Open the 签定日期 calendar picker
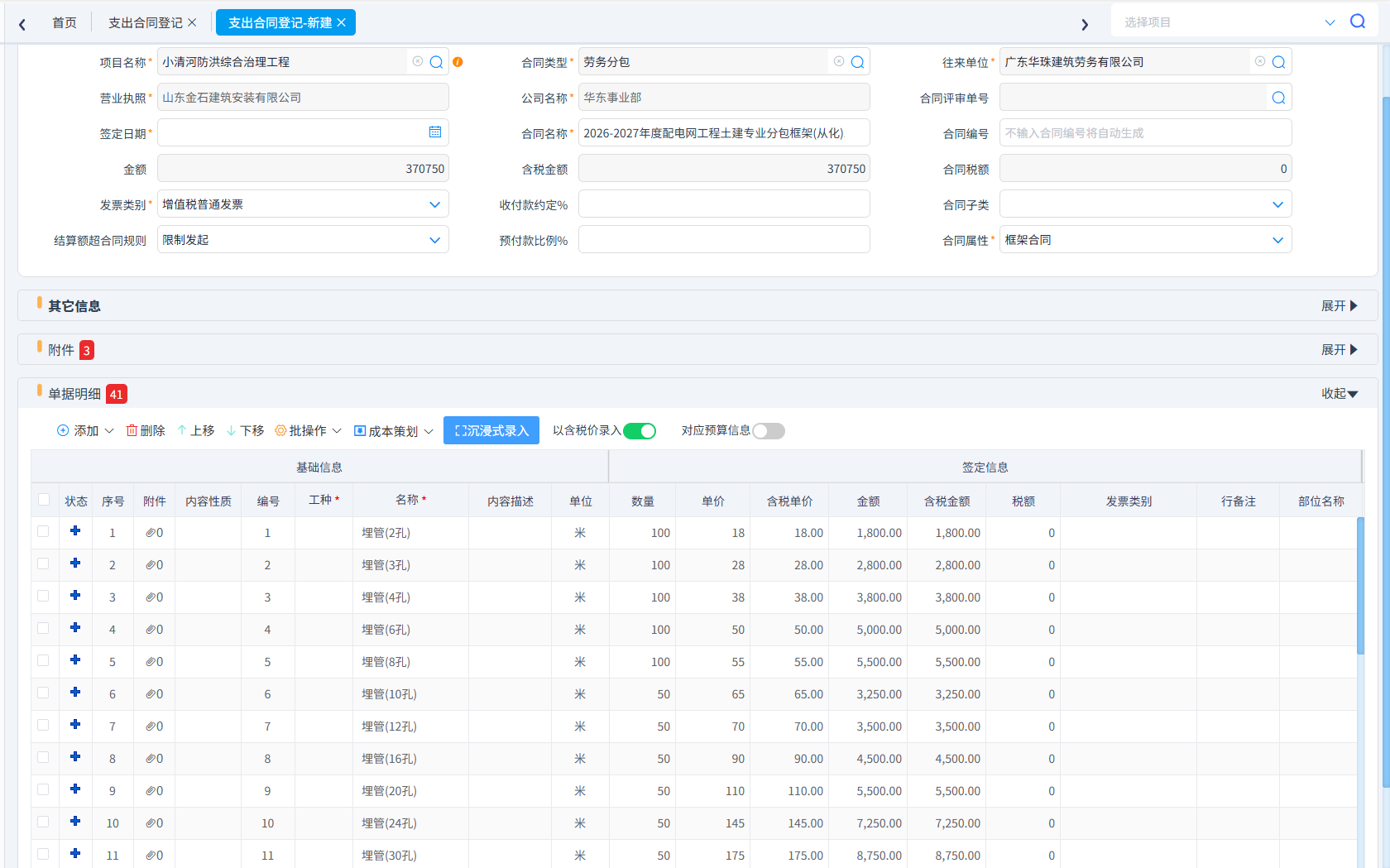Screen dimensions: 1390x868 (435, 132)
